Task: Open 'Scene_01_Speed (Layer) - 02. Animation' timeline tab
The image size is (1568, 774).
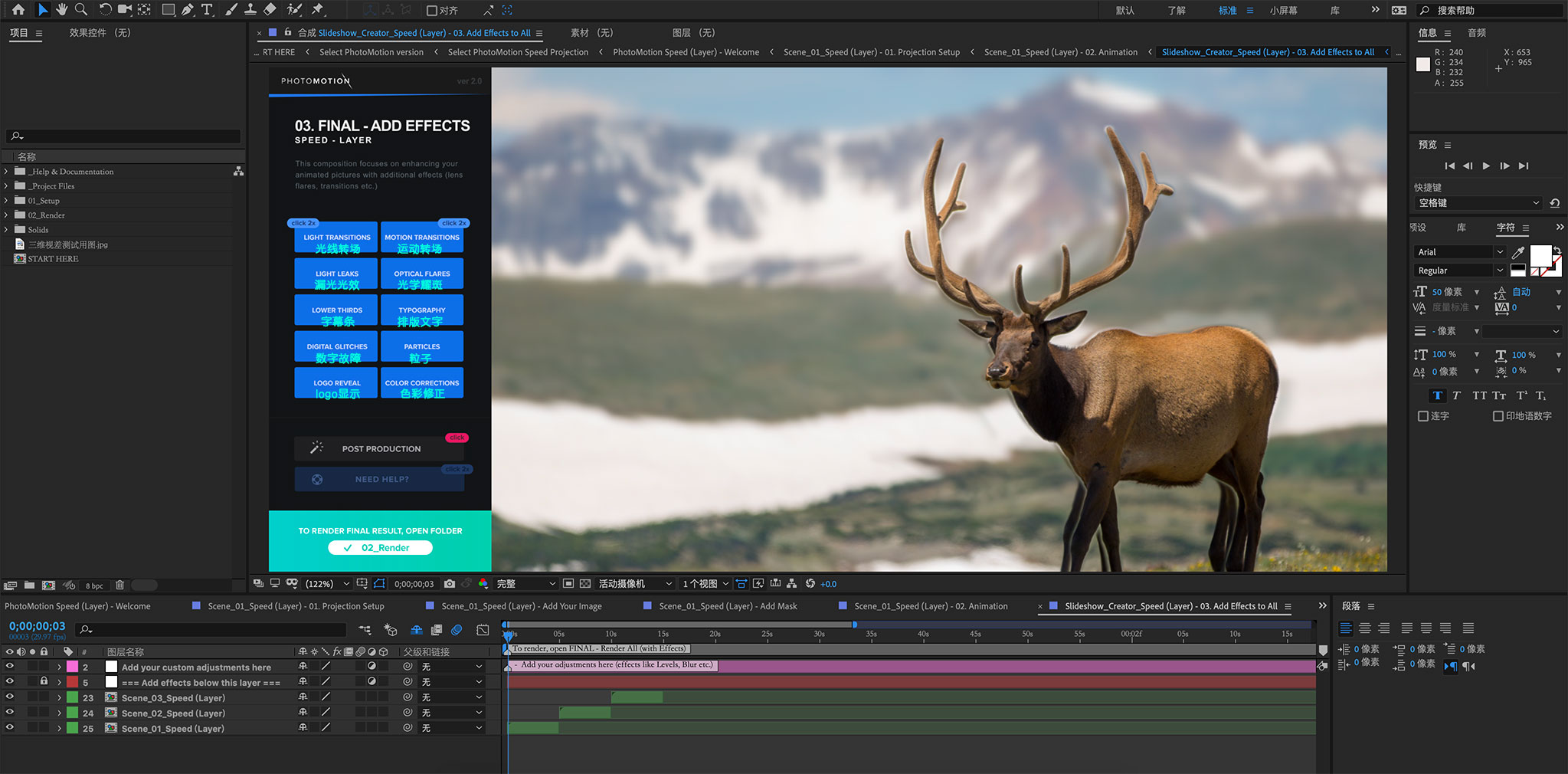Action: (931, 606)
